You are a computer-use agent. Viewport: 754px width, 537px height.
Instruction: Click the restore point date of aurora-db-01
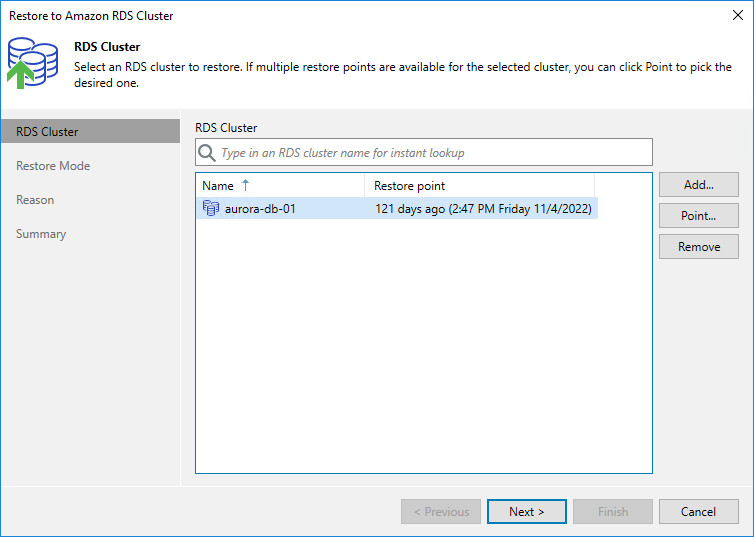[483, 209]
